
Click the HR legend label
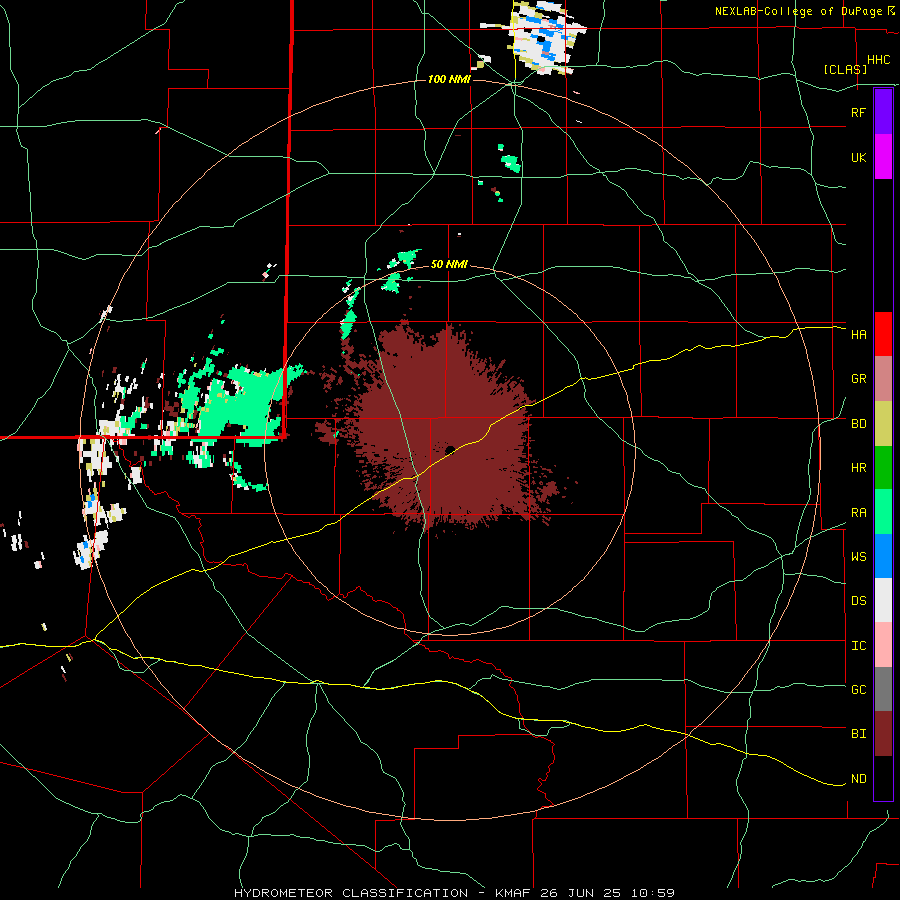(x=858, y=468)
